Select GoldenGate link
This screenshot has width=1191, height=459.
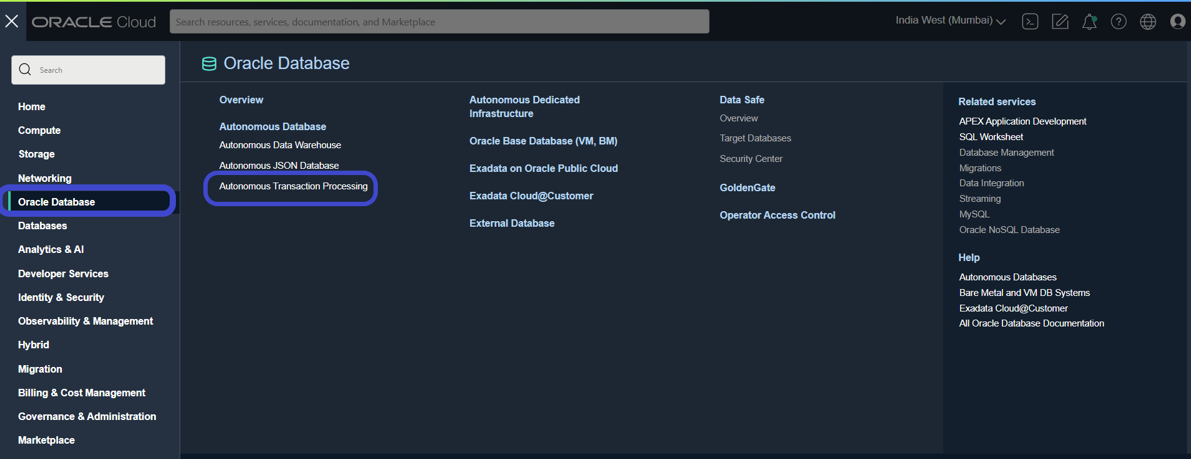(x=747, y=188)
